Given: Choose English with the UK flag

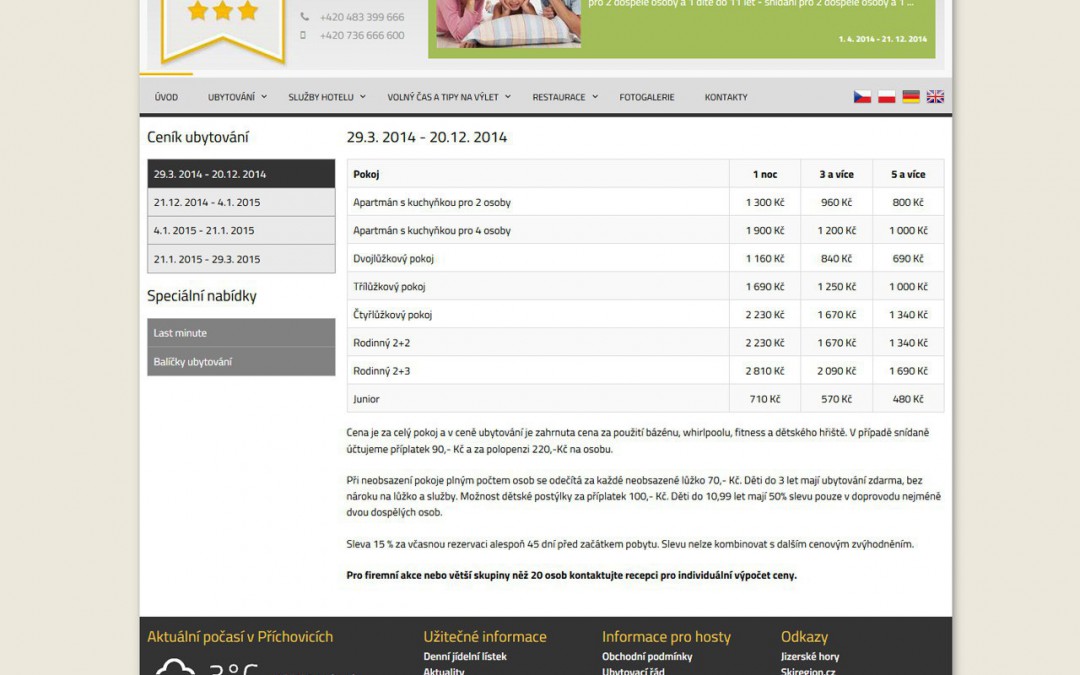Looking at the screenshot, I should [x=935, y=97].
